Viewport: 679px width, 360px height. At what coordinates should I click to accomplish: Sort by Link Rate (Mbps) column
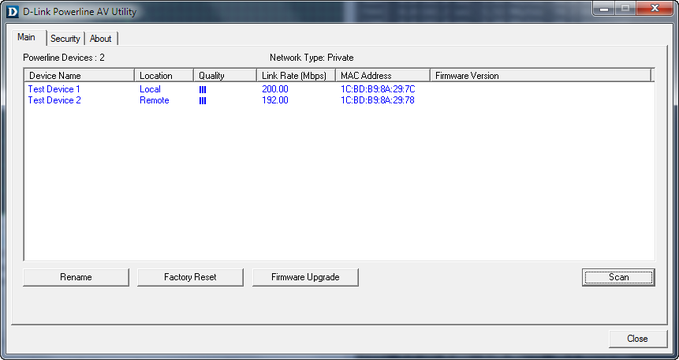[296, 76]
